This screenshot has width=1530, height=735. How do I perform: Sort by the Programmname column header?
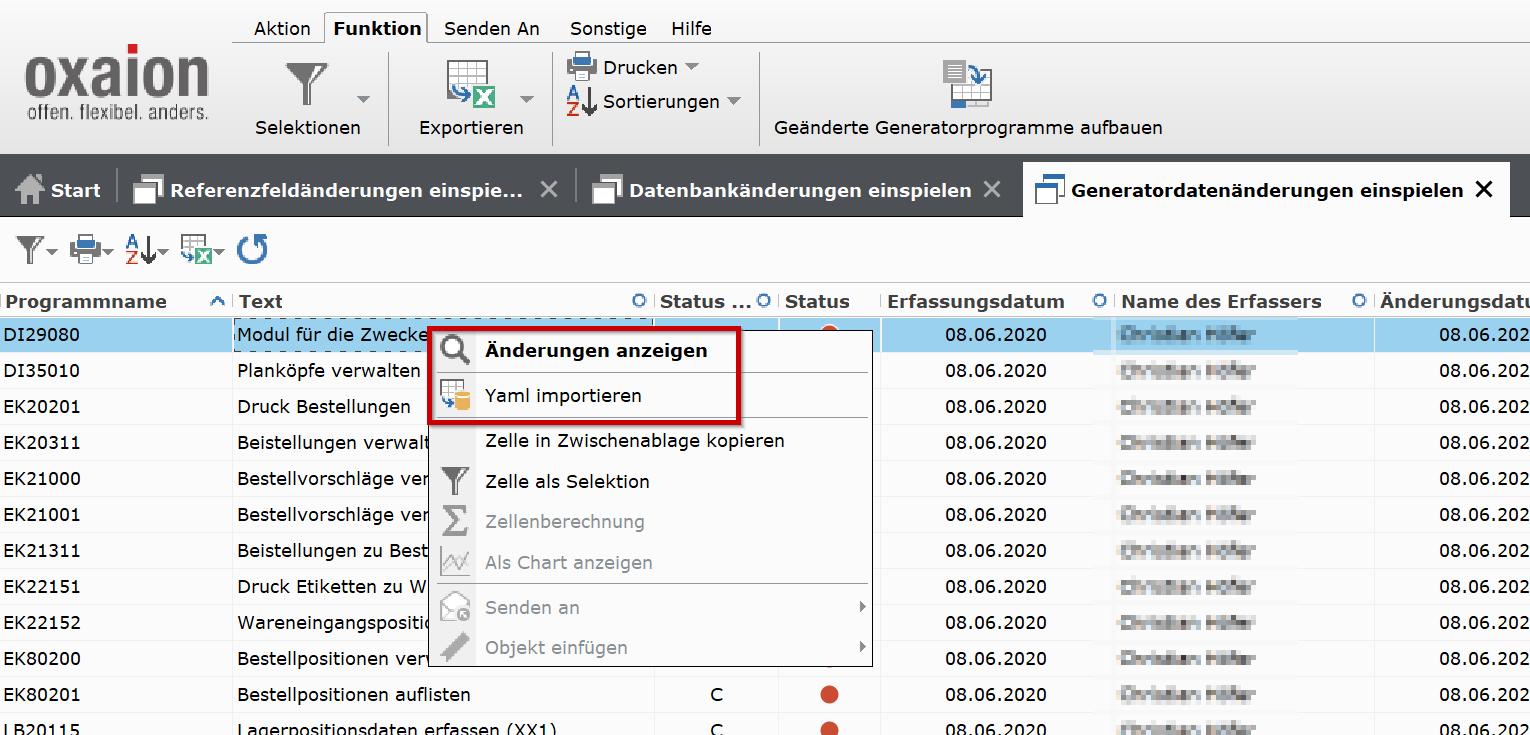click(85, 301)
